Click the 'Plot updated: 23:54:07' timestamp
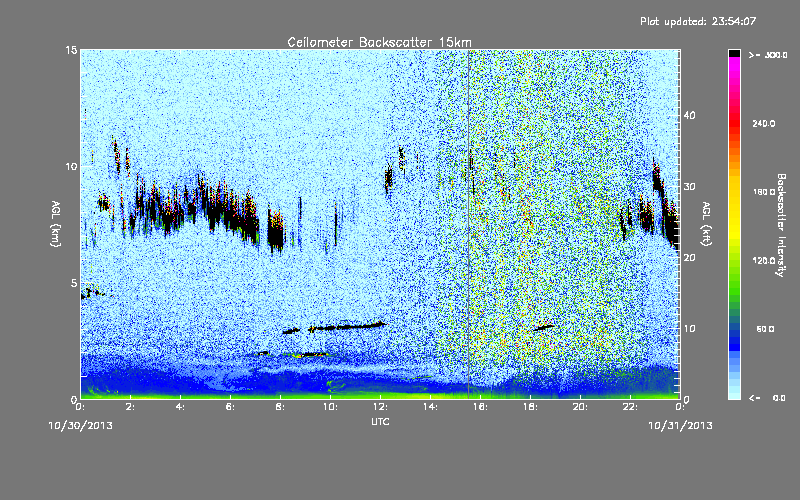 (698, 21)
